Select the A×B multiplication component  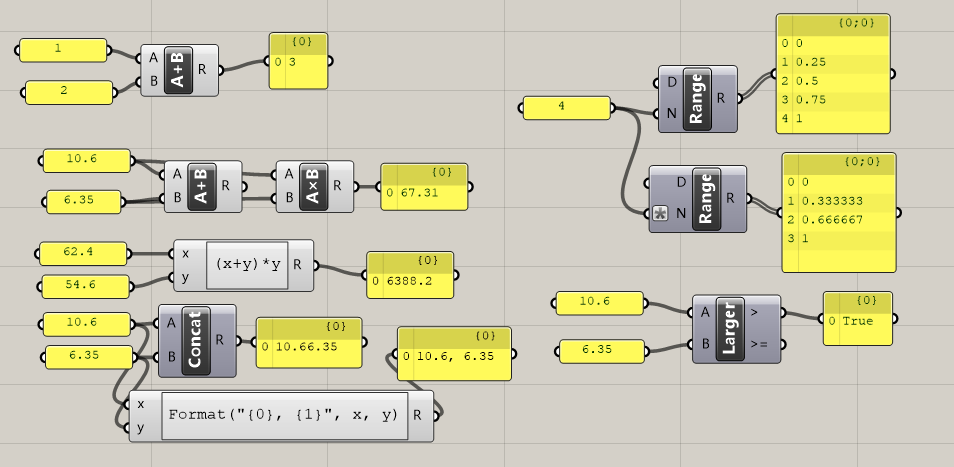(315, 187)
